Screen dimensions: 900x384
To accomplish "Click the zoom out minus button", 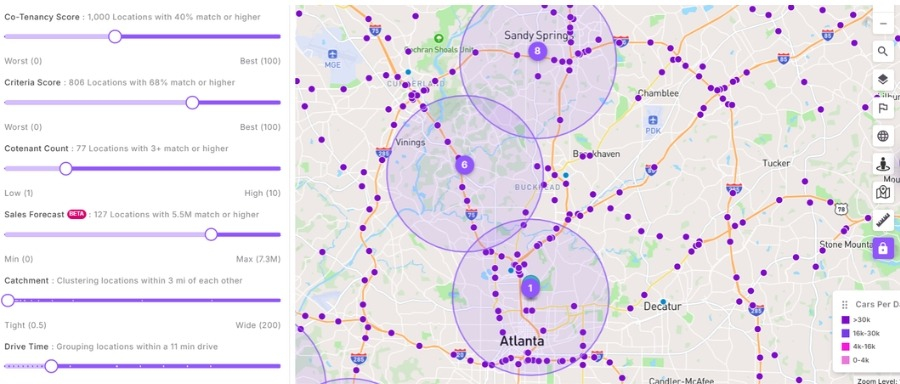I will pos(883,24).
